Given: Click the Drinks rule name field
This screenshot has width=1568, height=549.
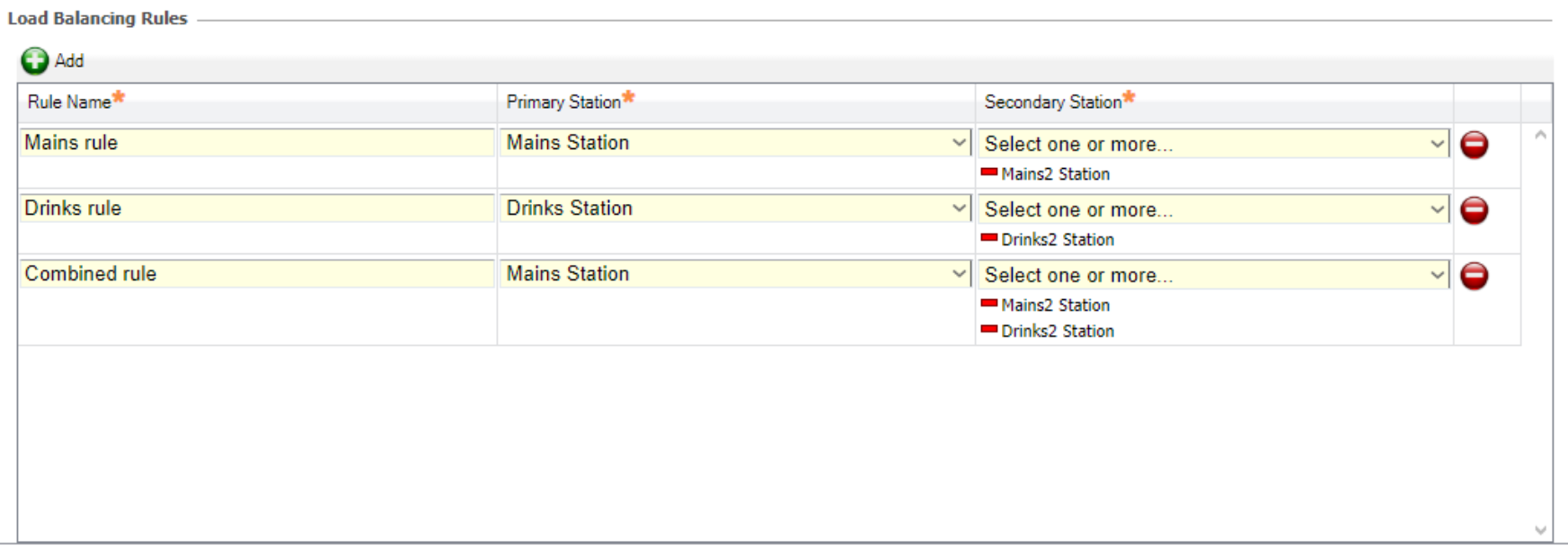Looking at the screenshot, I should (257, 208).
